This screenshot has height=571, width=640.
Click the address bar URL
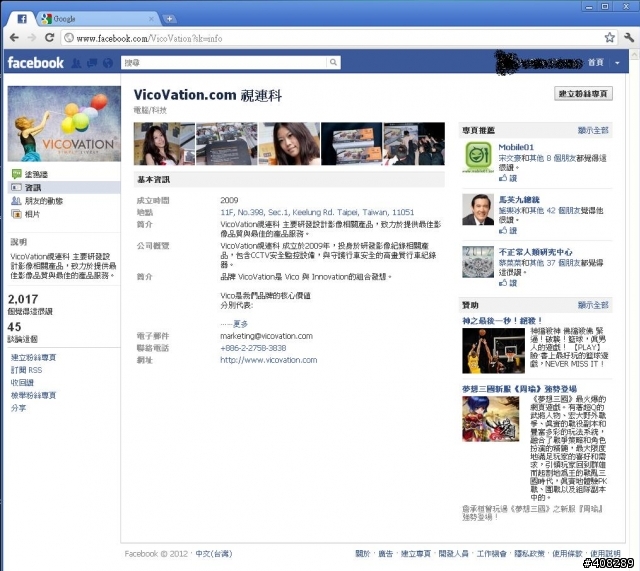149,38
